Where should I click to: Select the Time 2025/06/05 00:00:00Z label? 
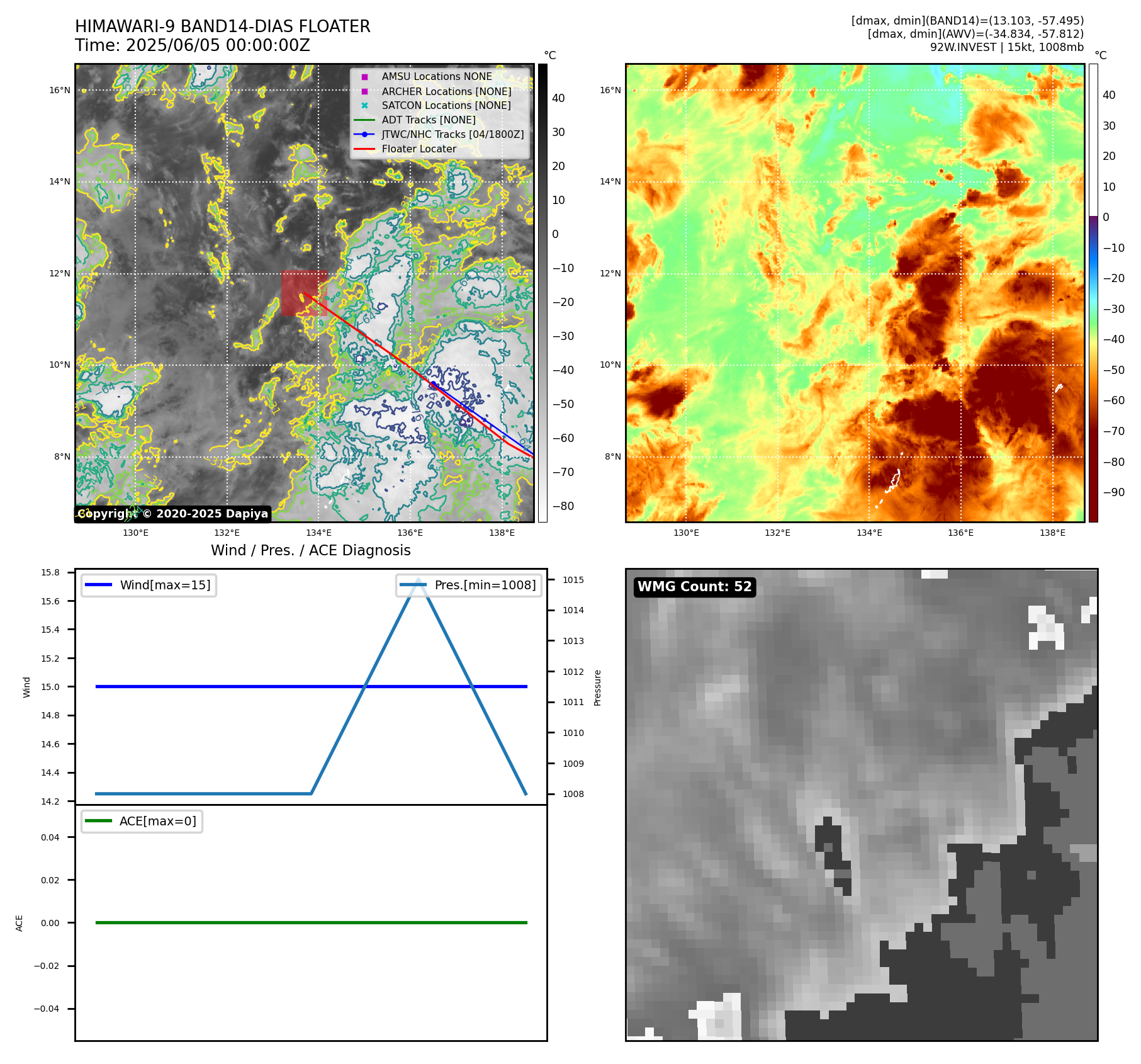pyautogui.click(x=193, y=45)
